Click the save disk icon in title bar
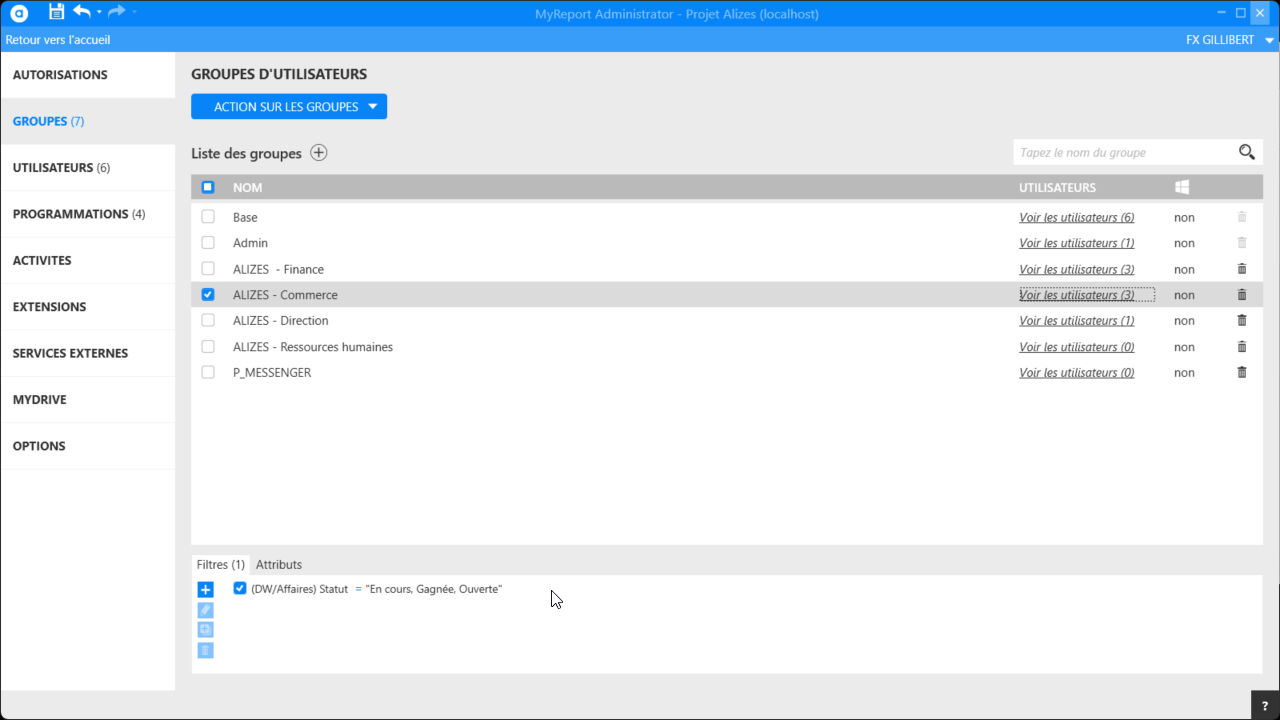 coord(56,12)
